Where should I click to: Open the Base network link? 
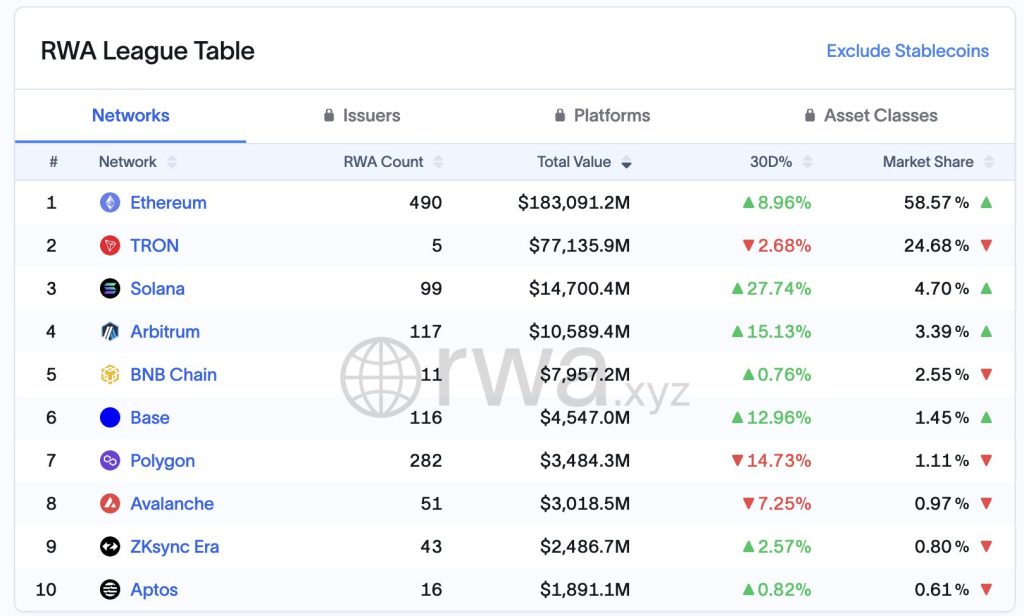click(x=150, y=418)
